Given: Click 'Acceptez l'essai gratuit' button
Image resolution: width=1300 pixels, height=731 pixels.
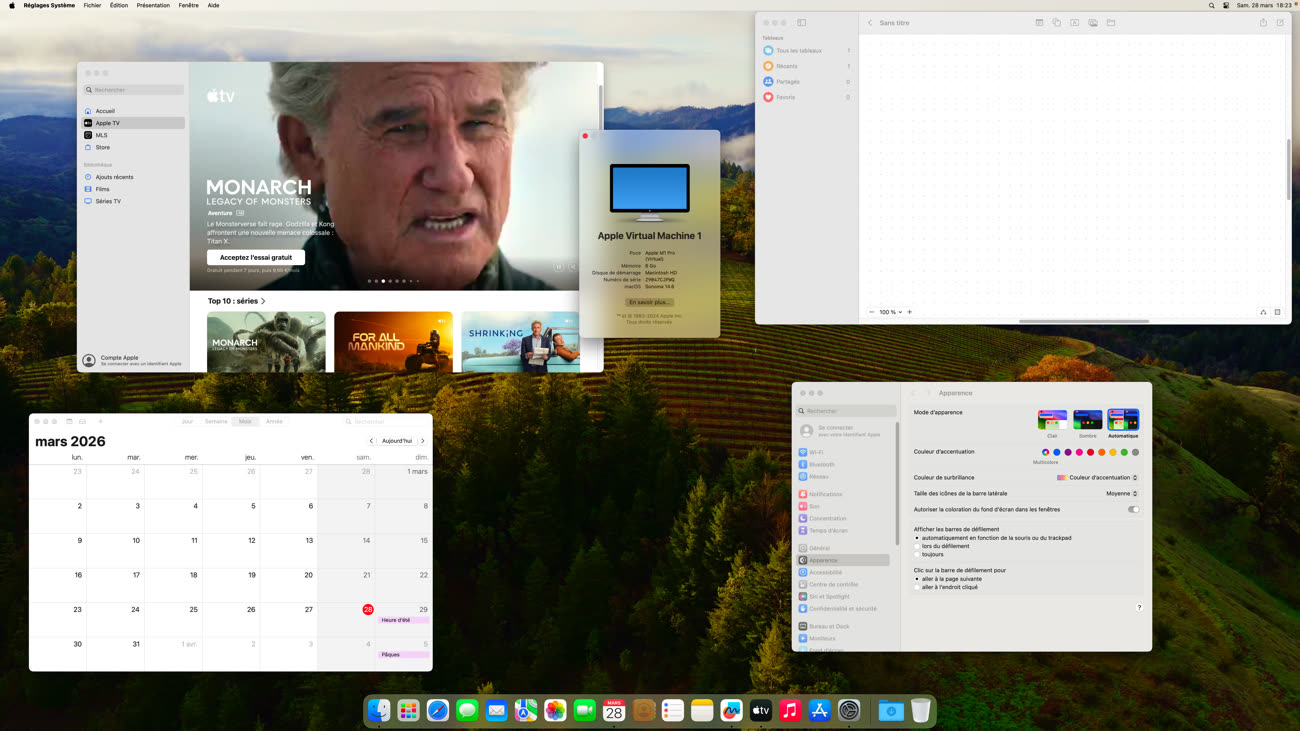Looking at the screenshot, I should tap(256, 257).
